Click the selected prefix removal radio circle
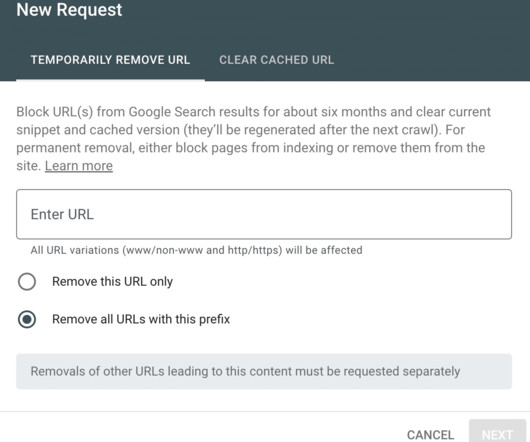Screen dimensions: 530x442 [27, 319]
